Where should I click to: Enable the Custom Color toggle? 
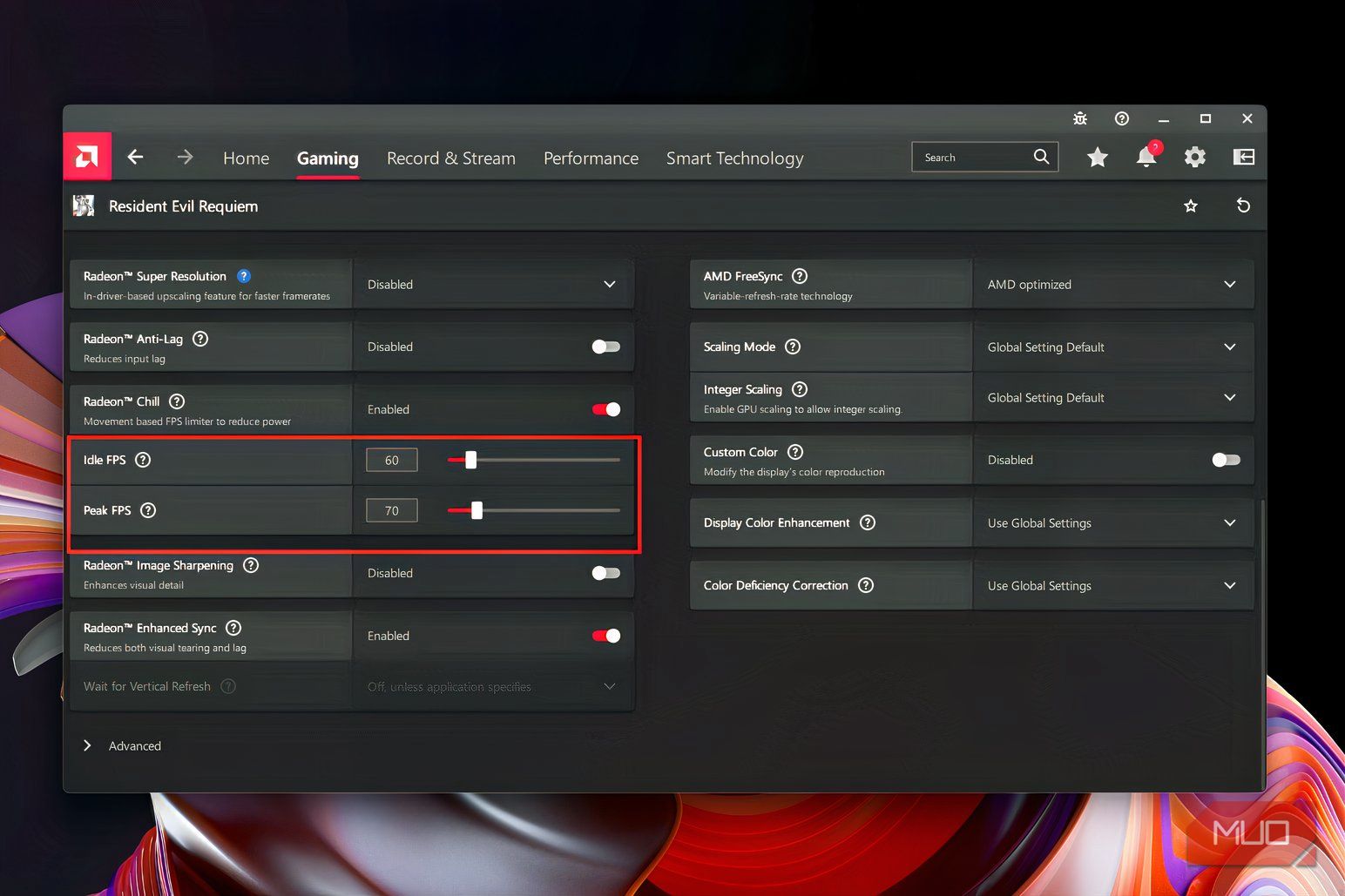point(1226,460)
